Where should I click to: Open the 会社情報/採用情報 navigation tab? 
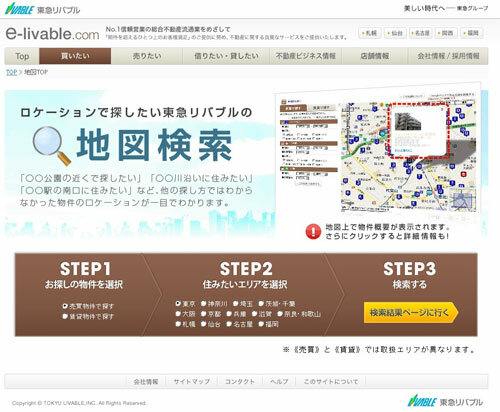coord(448,56)
